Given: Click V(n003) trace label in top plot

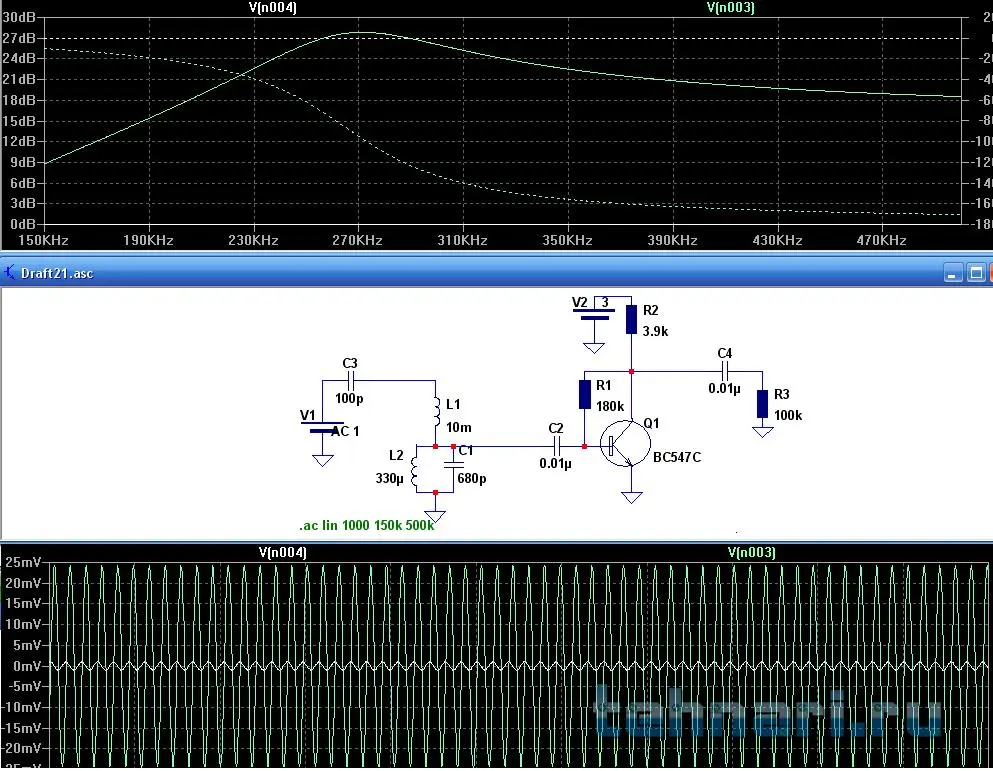Looking at the screenshot, I should 730,8.
